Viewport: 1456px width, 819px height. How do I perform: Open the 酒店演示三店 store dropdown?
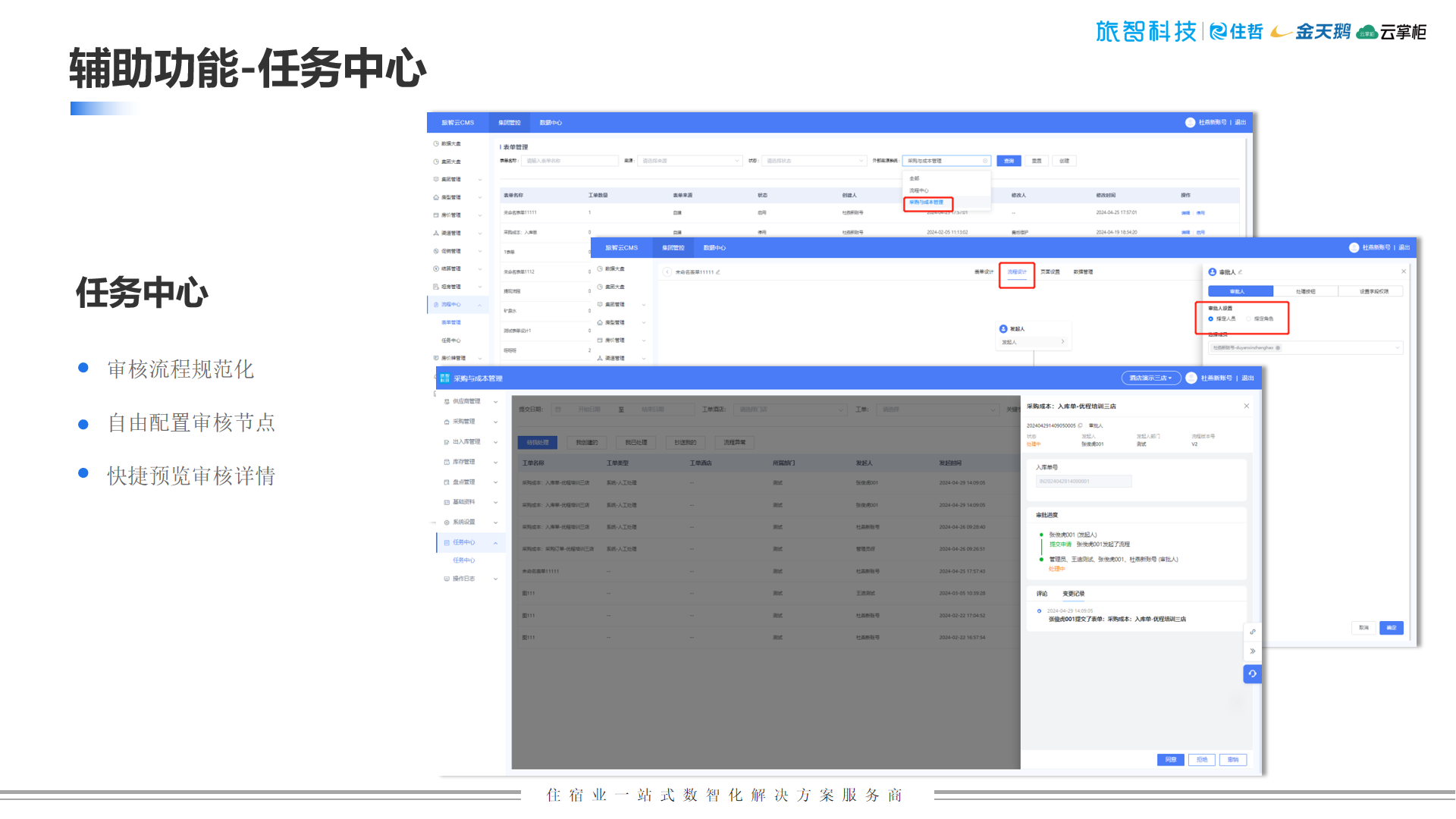pyautogui.click(x=1150, y=378)
